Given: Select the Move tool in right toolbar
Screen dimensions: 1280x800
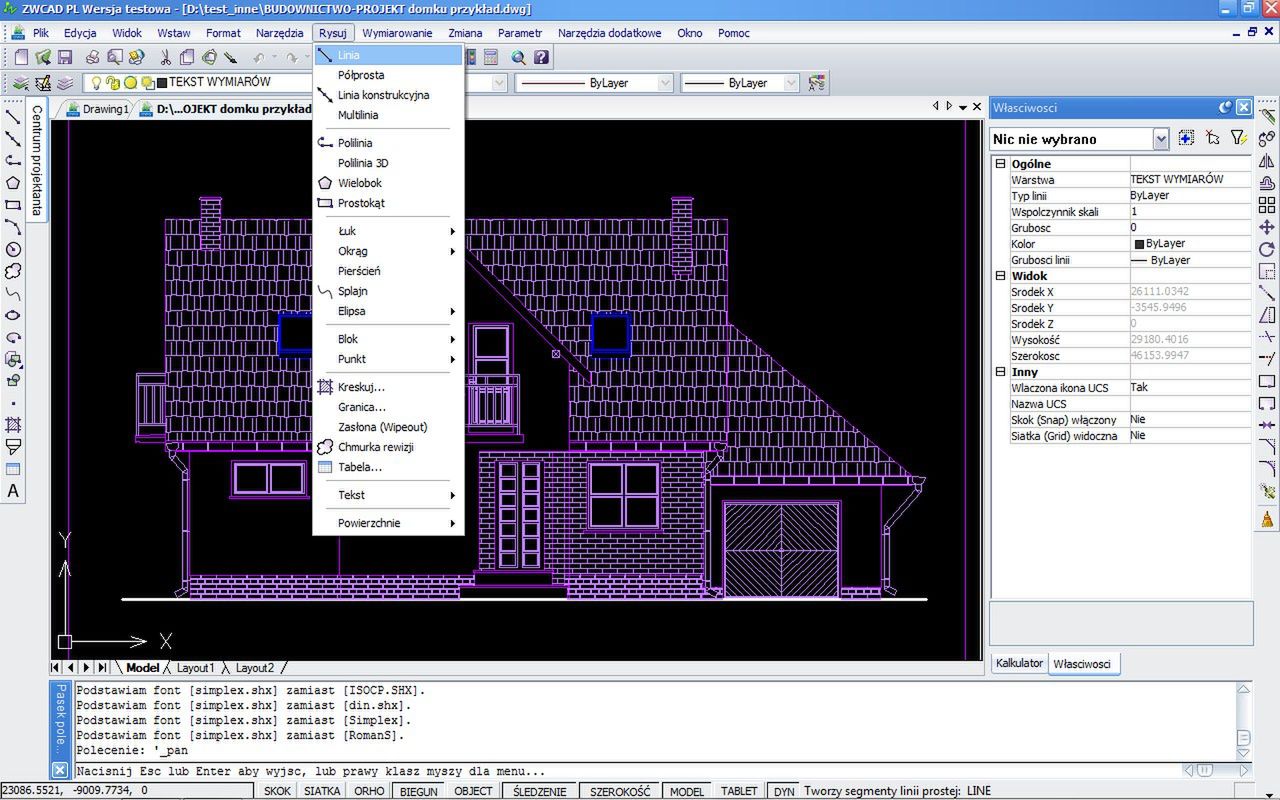Looking at the screenshot, I should [x=1267, y=227].
